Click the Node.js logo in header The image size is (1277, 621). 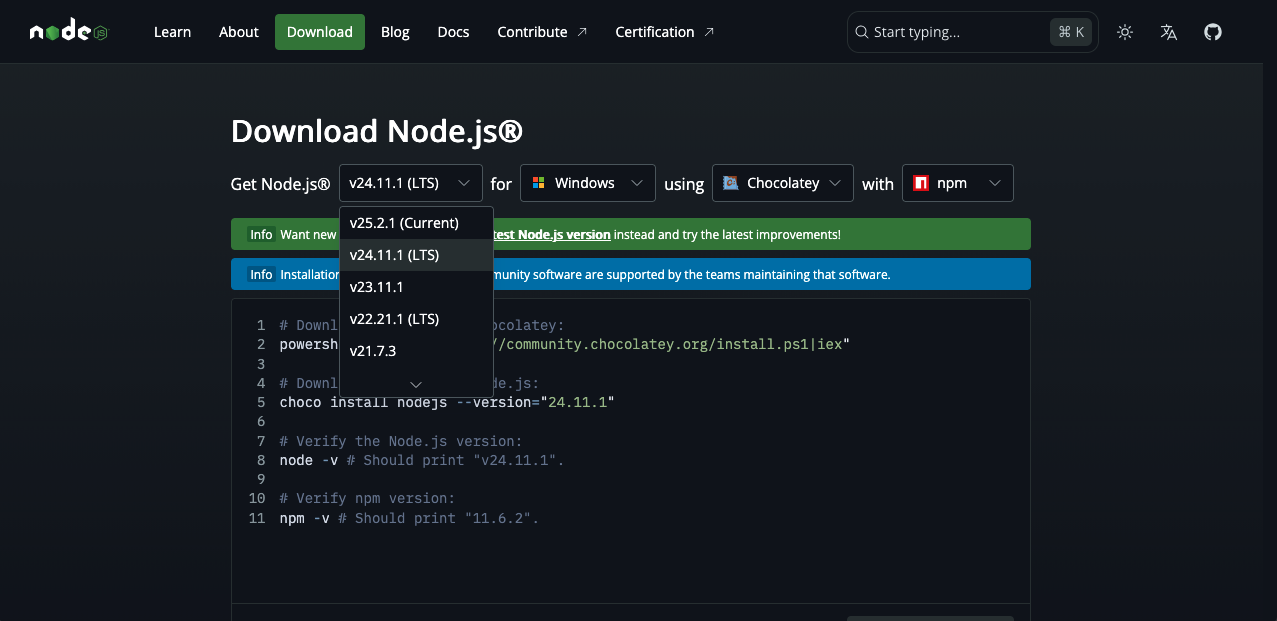[x=68, y=32]
